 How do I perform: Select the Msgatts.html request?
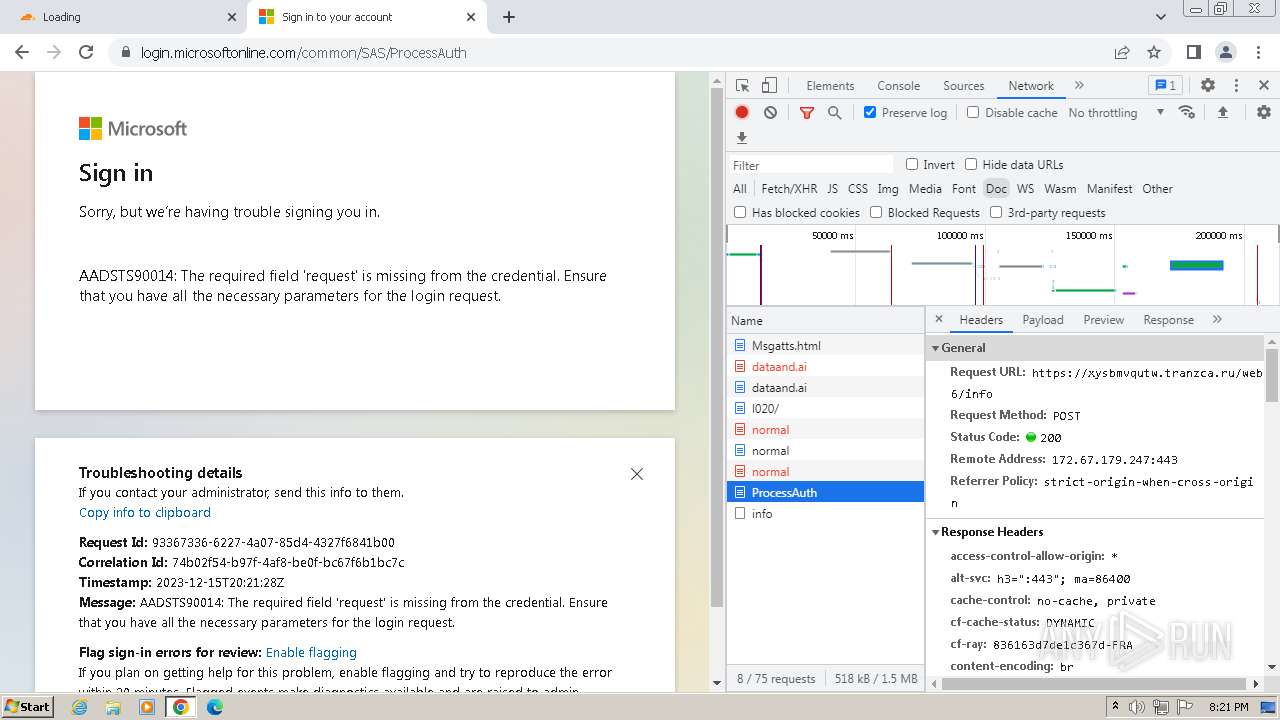pos(825,346)
